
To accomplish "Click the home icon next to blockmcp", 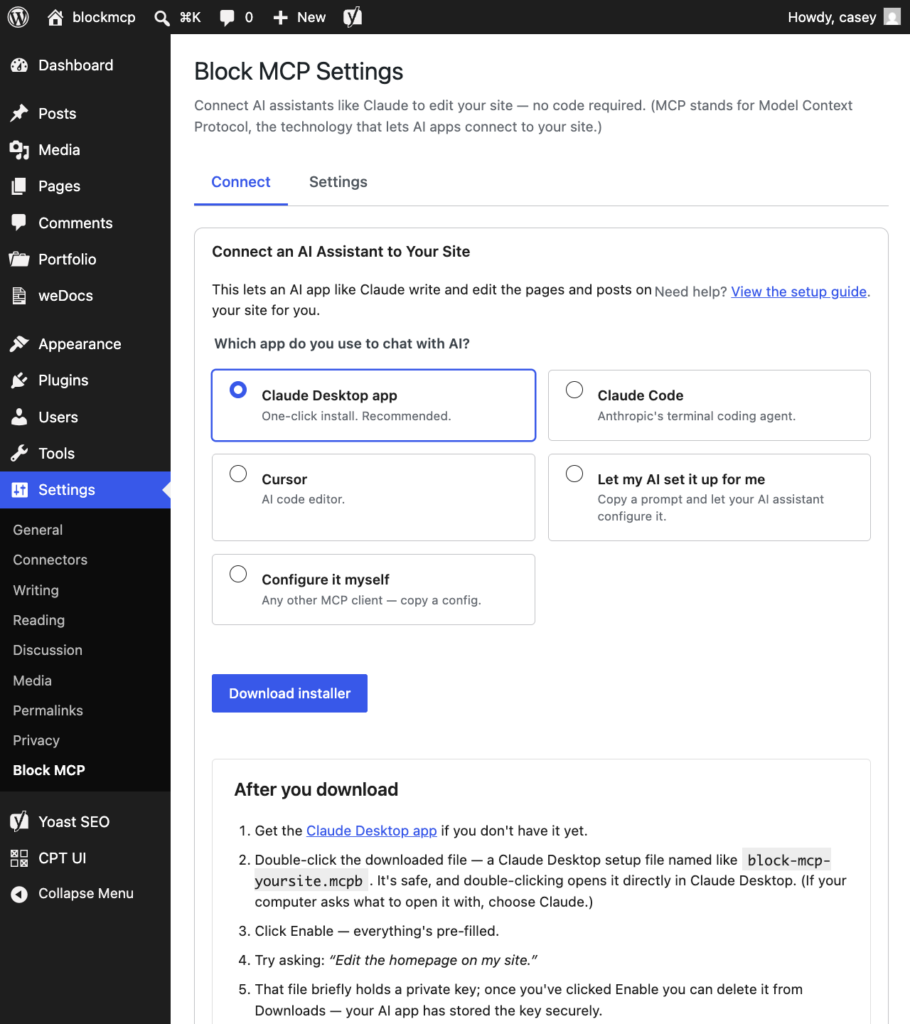I will 56,18.
